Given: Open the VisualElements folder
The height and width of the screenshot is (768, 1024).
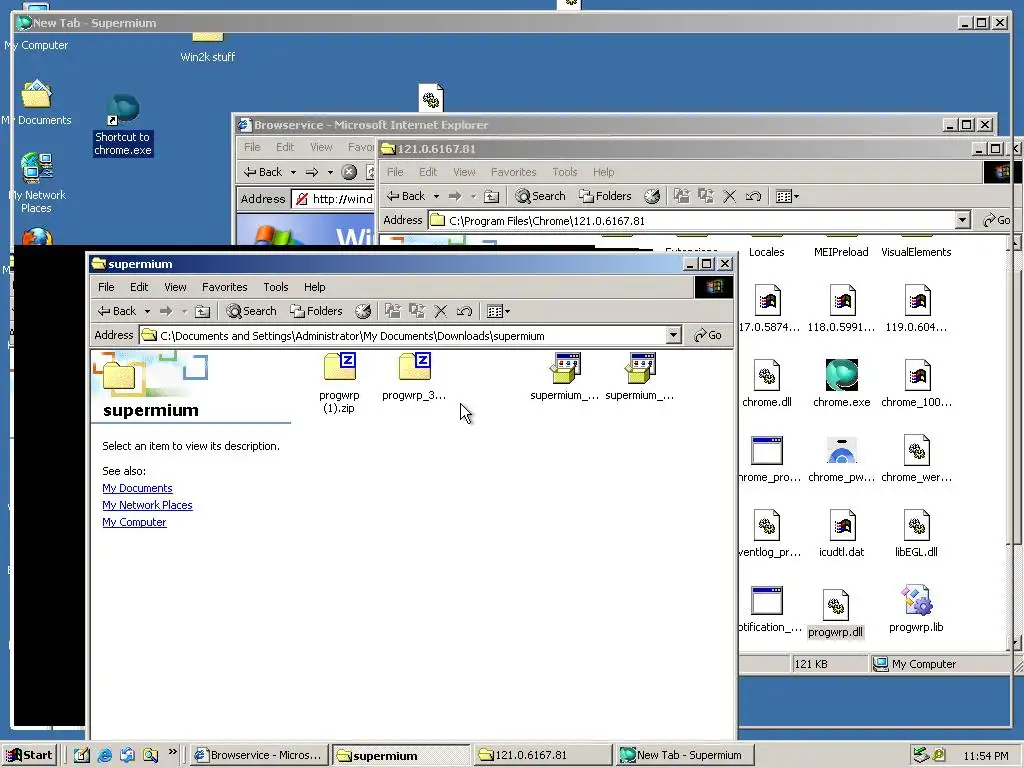Looking at the screenshot, I should [916, 248].
